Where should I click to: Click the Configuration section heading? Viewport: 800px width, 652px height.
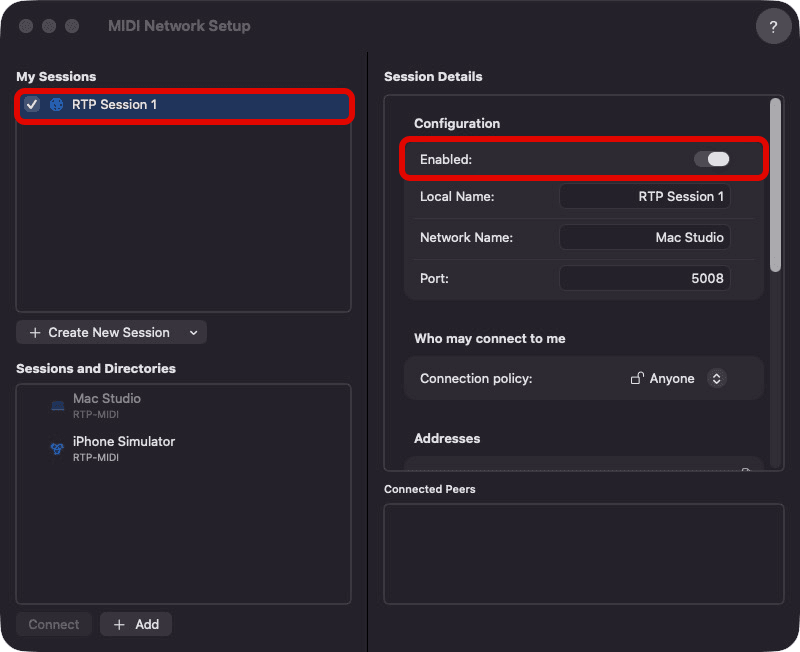coord(457,123)
